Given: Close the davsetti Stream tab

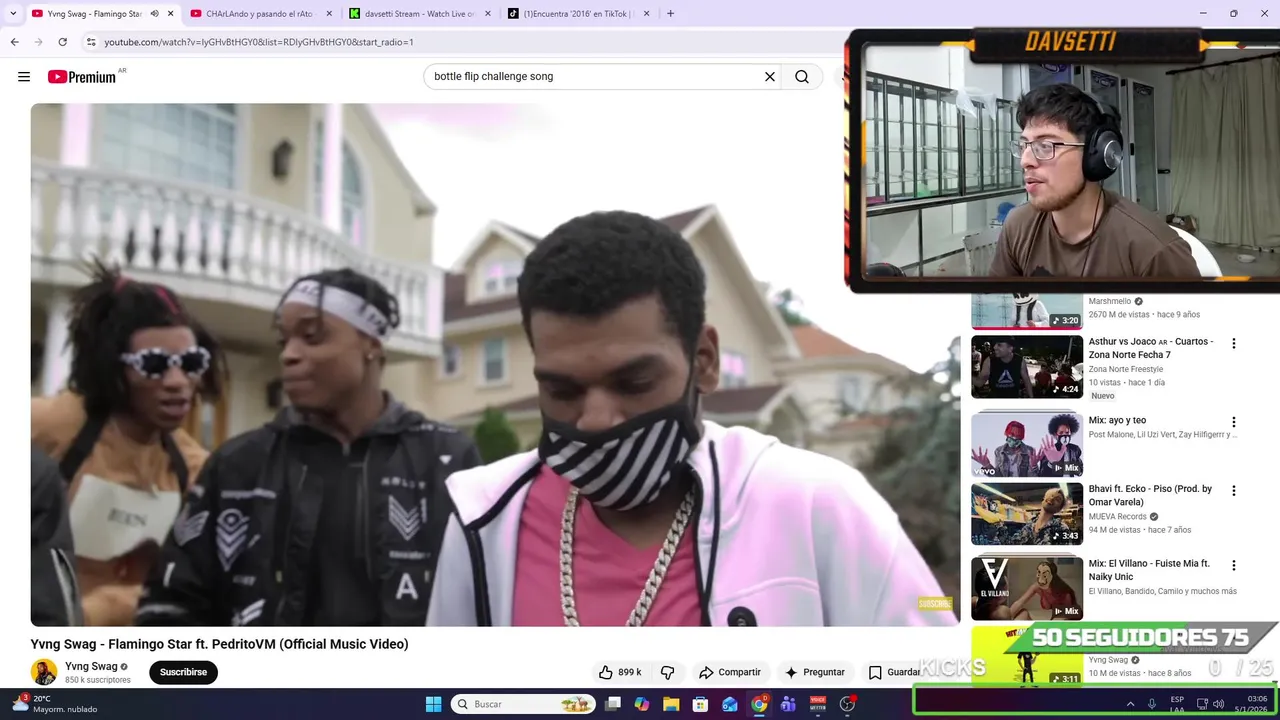Looking at the screenshot, I should click(488, 14).
